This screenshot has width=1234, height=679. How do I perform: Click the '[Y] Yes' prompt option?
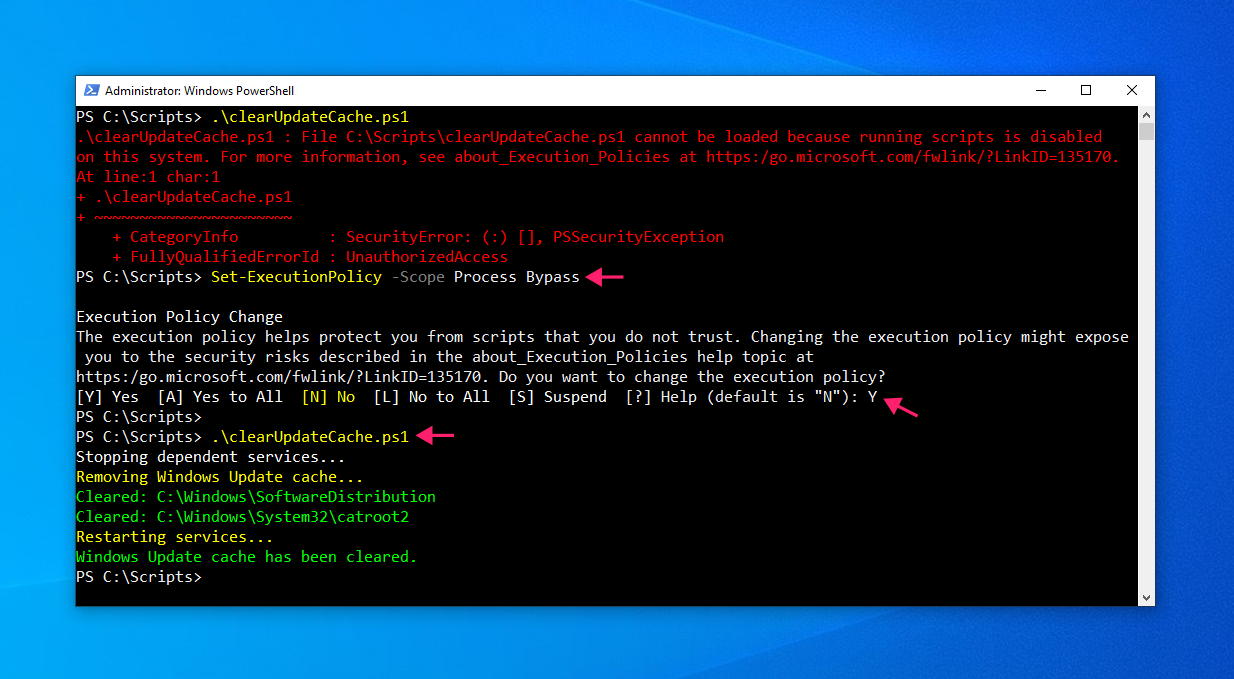pyautogui.click(x=108, y=397)
